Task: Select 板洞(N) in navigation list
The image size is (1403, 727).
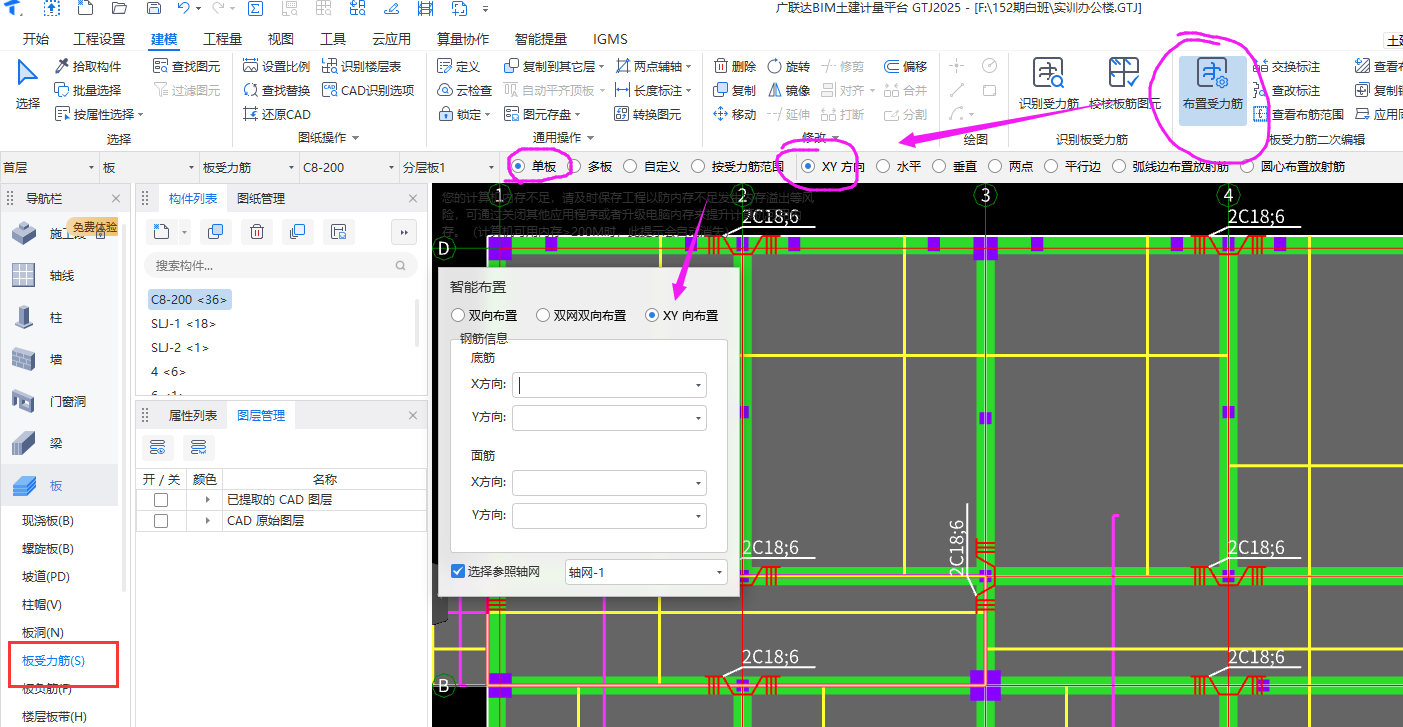Action: click(x=43, y=633)
